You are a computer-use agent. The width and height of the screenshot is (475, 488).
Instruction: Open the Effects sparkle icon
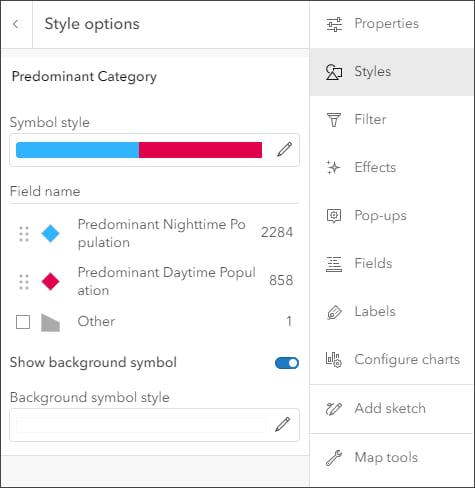click(x=333, y=168)
